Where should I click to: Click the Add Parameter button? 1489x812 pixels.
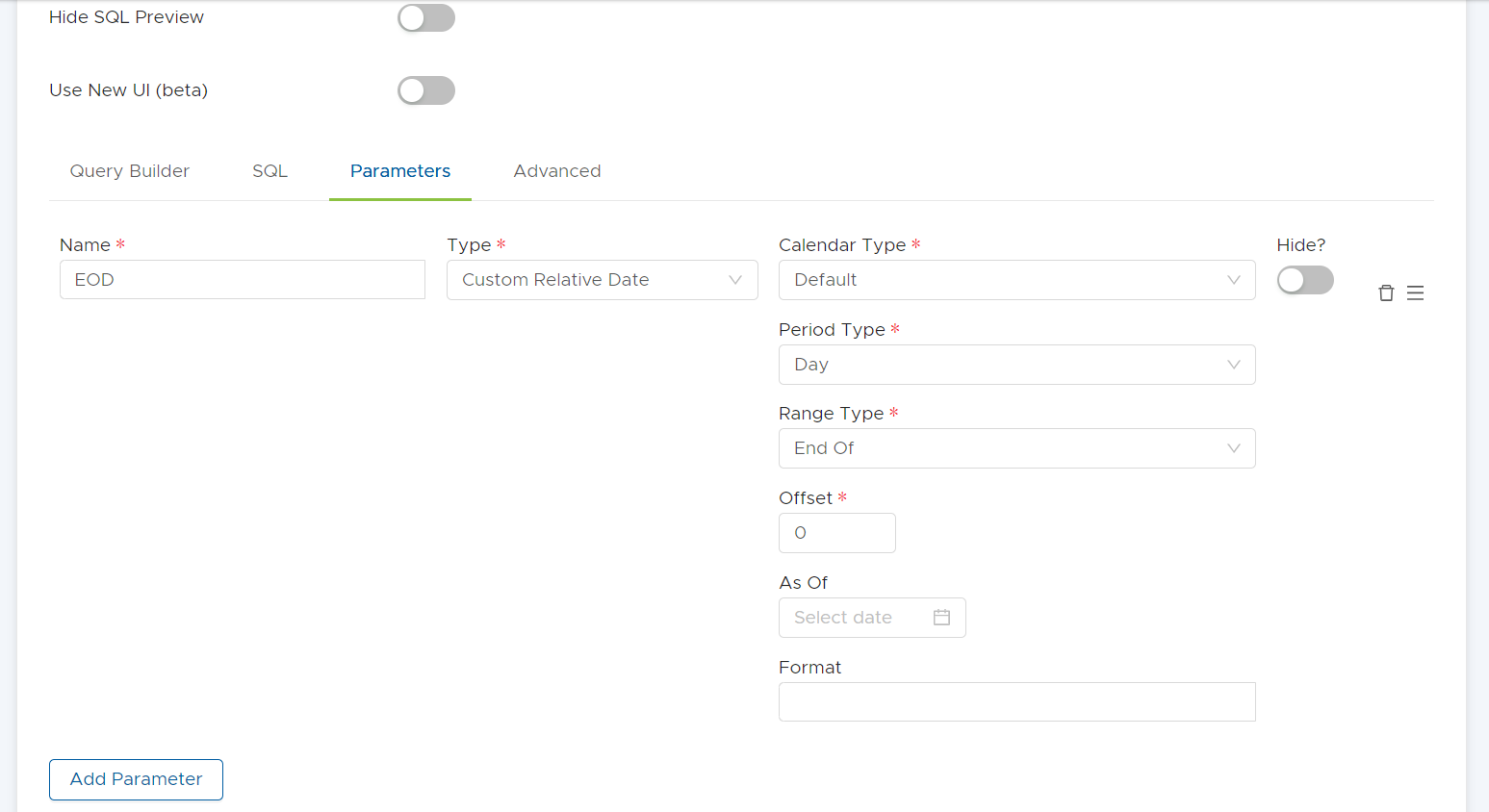click(135, 779)
